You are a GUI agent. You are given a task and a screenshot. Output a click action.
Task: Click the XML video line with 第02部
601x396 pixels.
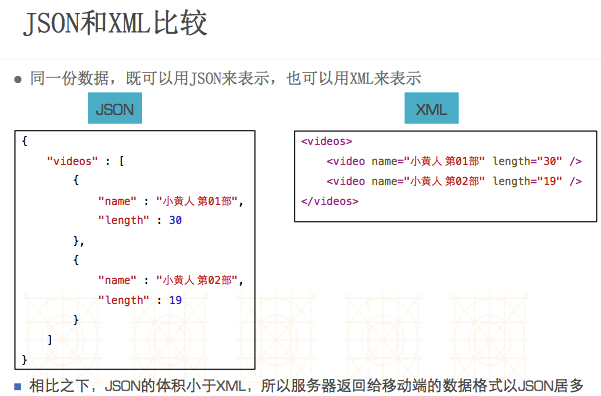[454, 181]
